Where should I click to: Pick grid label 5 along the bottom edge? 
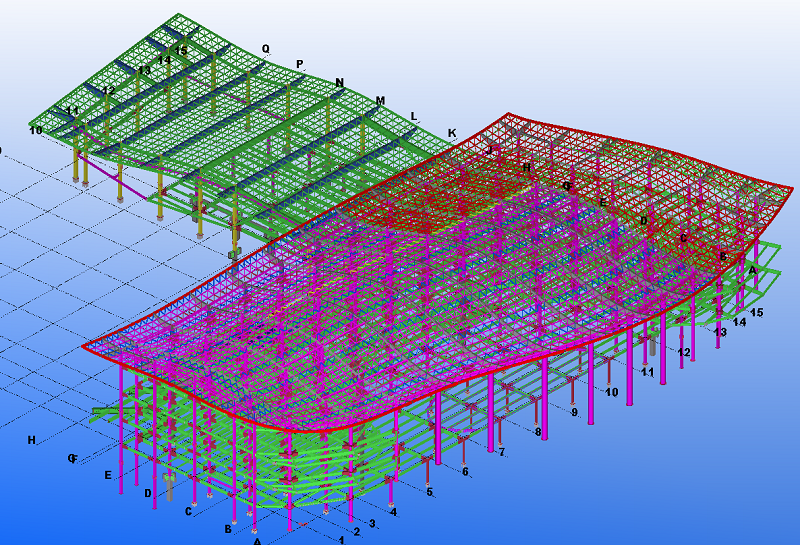(430, 492)
